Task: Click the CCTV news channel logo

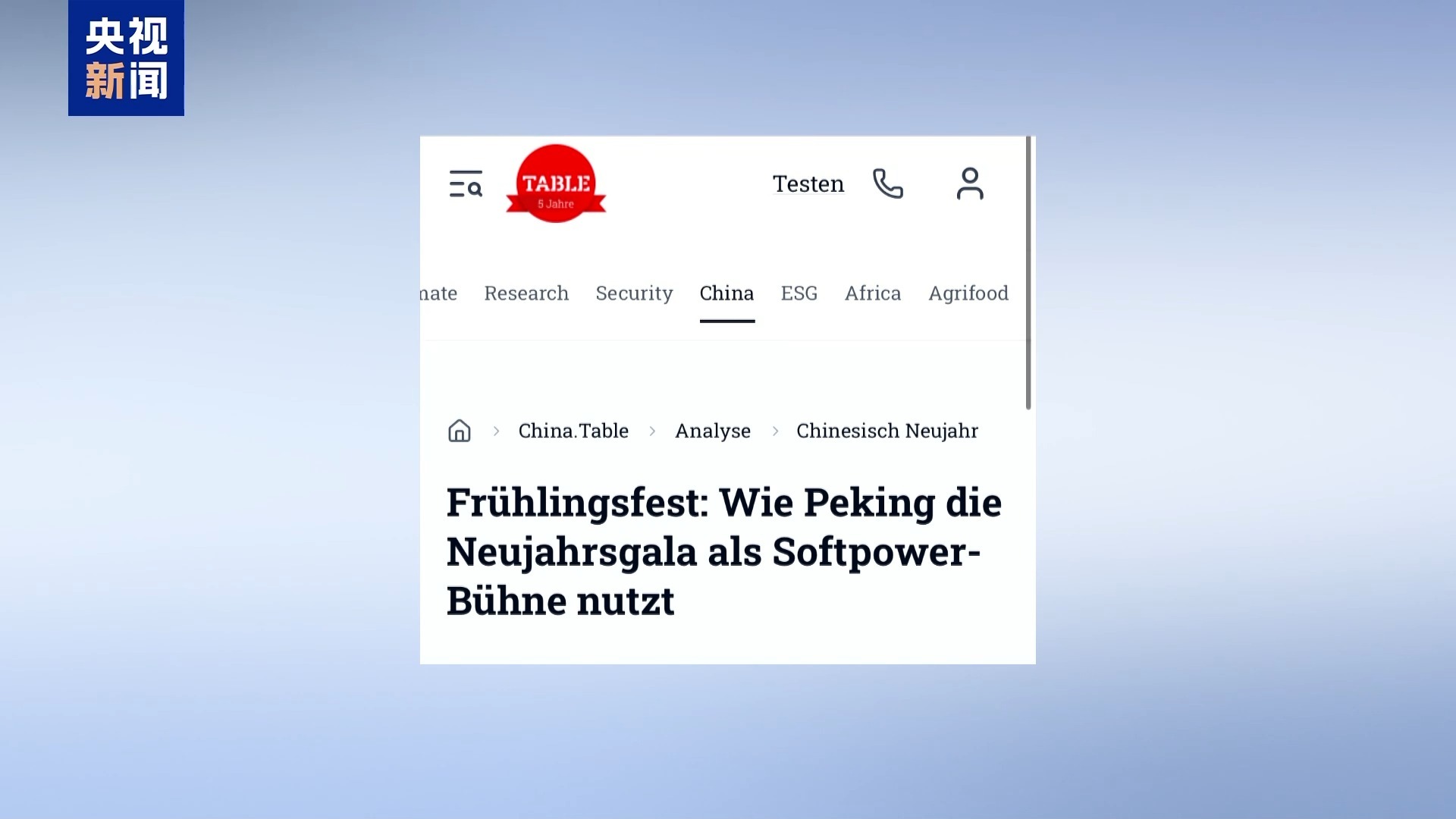Action: pos(126,58)
